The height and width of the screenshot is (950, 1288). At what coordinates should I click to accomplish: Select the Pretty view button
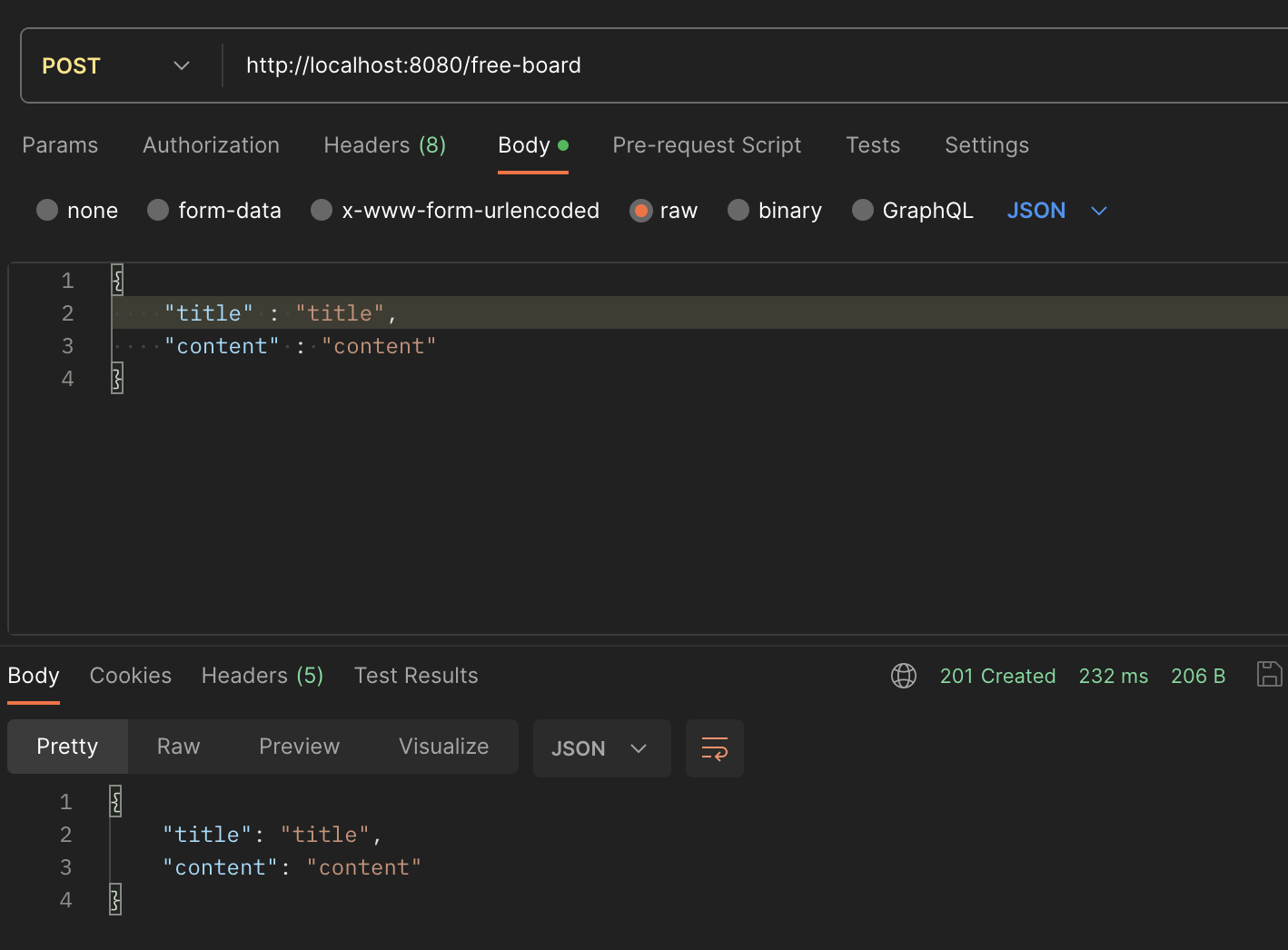point(67,747)
